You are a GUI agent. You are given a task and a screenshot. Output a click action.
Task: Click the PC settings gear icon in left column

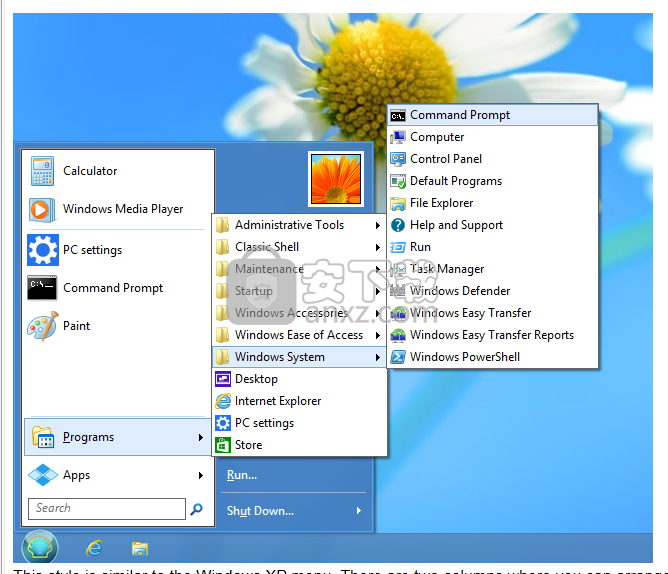43,250
